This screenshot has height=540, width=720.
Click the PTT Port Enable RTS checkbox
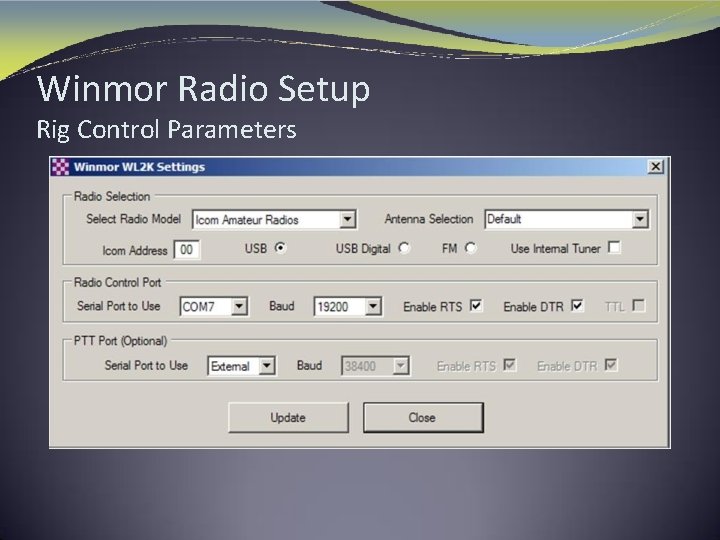click(x=510, y=365)
